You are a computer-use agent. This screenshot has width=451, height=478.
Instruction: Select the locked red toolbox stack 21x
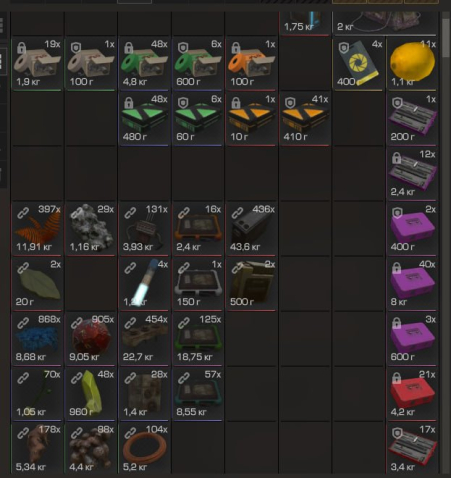click(412, 394)
